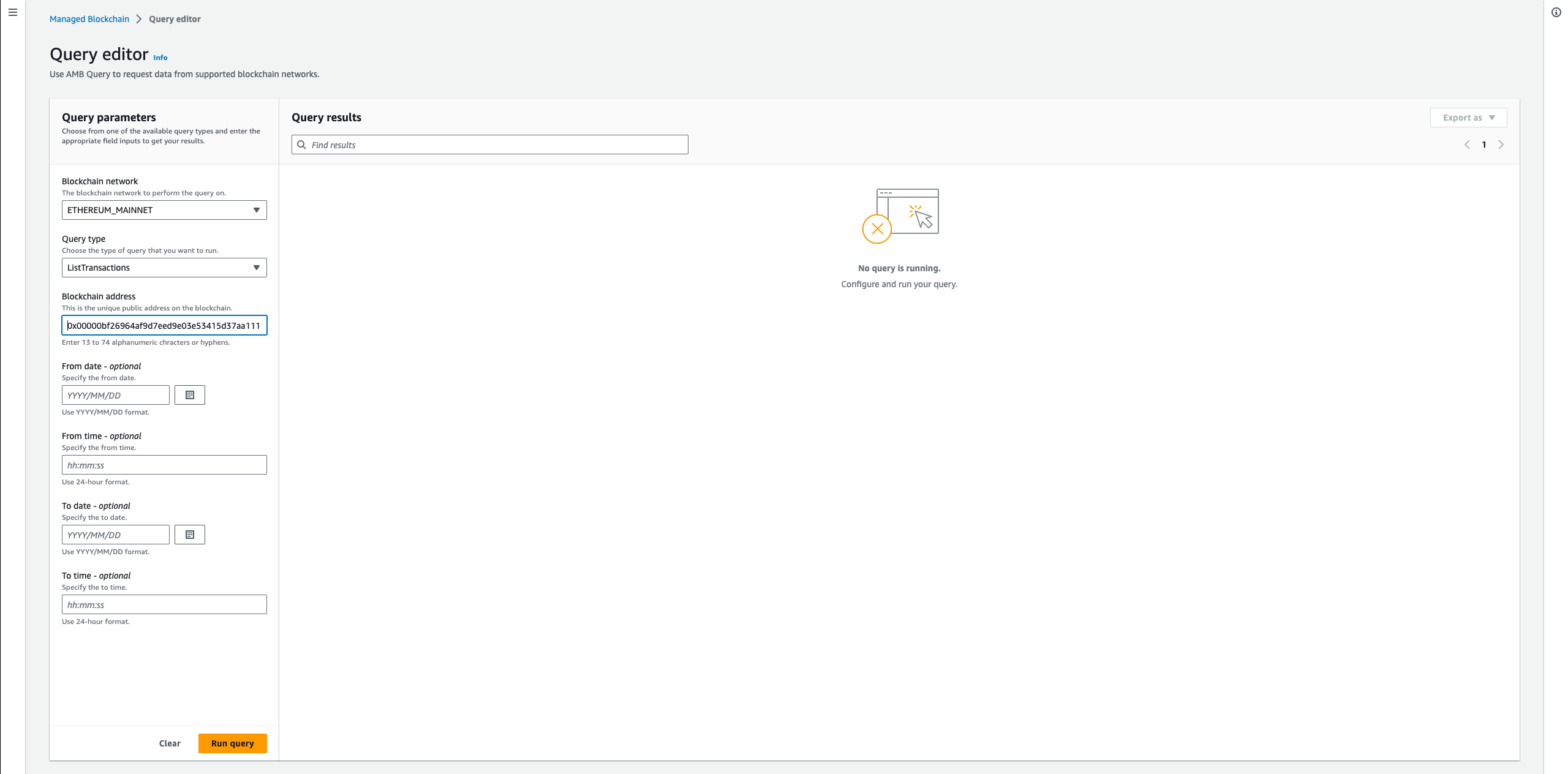Expand the Blockchain network dropdown
This screenshot has width=1568, height=774.
[164, 210]
